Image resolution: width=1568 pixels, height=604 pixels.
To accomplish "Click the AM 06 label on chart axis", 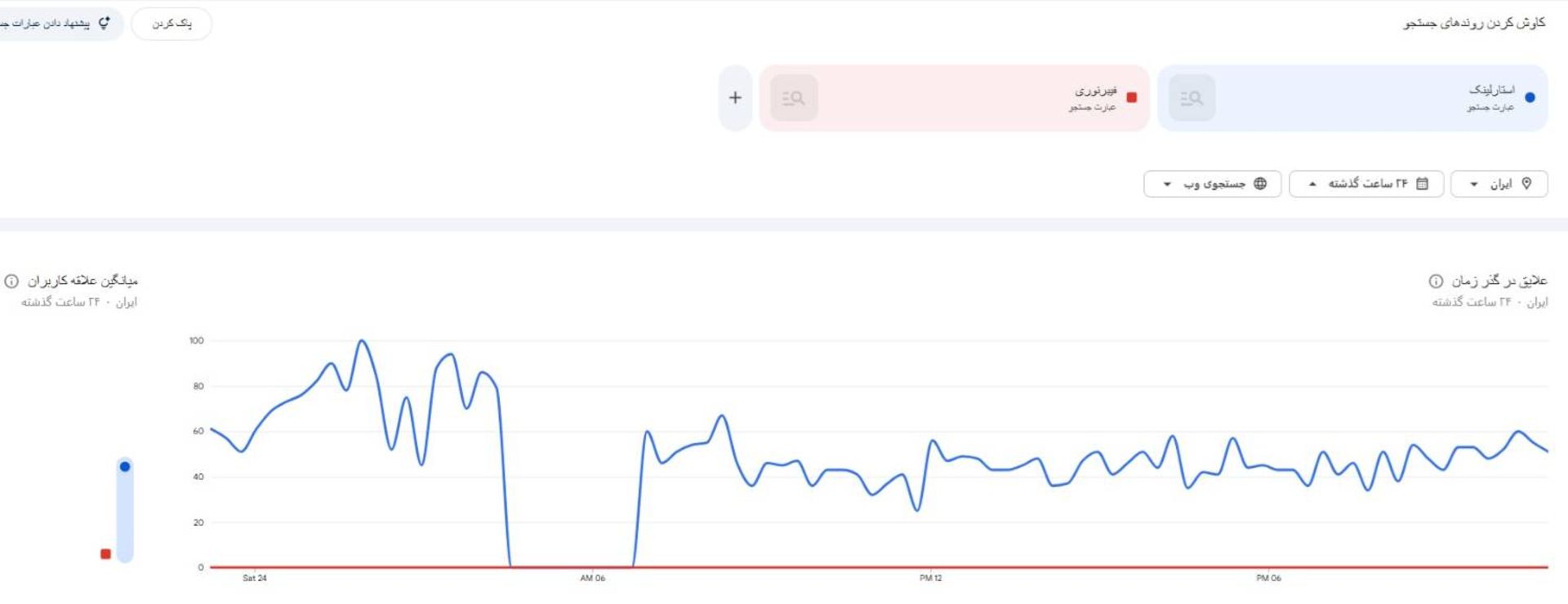I will click(x=593, y=578).
